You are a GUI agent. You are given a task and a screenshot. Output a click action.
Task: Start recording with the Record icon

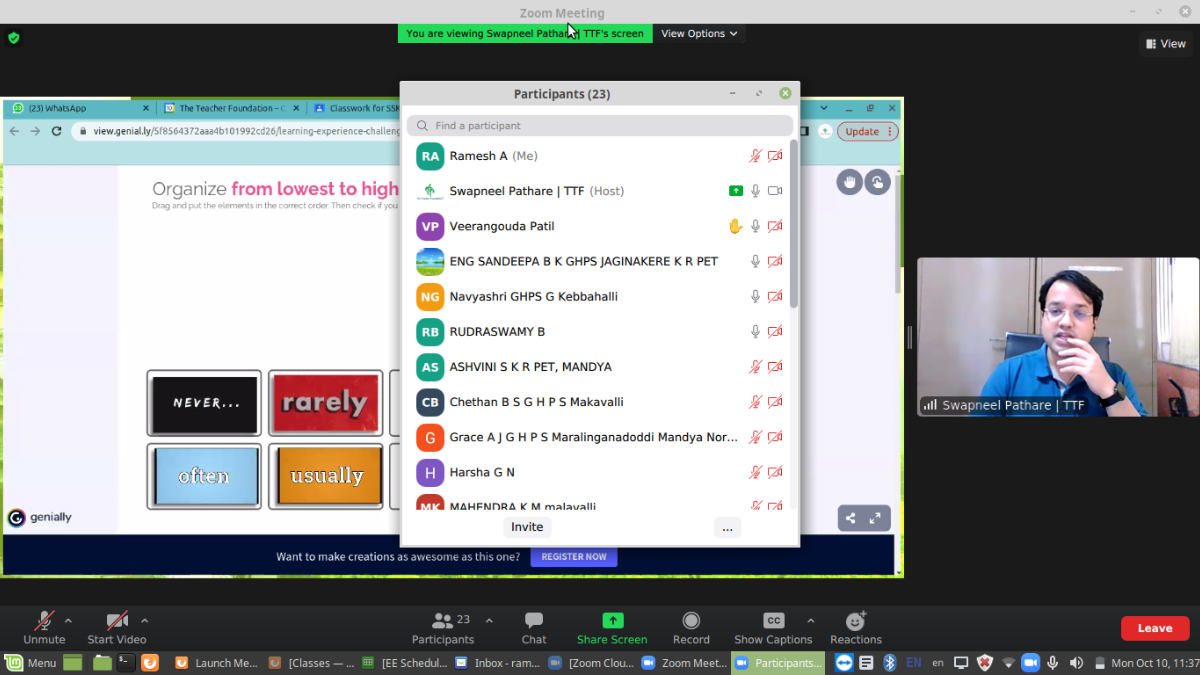coord(691,621)
